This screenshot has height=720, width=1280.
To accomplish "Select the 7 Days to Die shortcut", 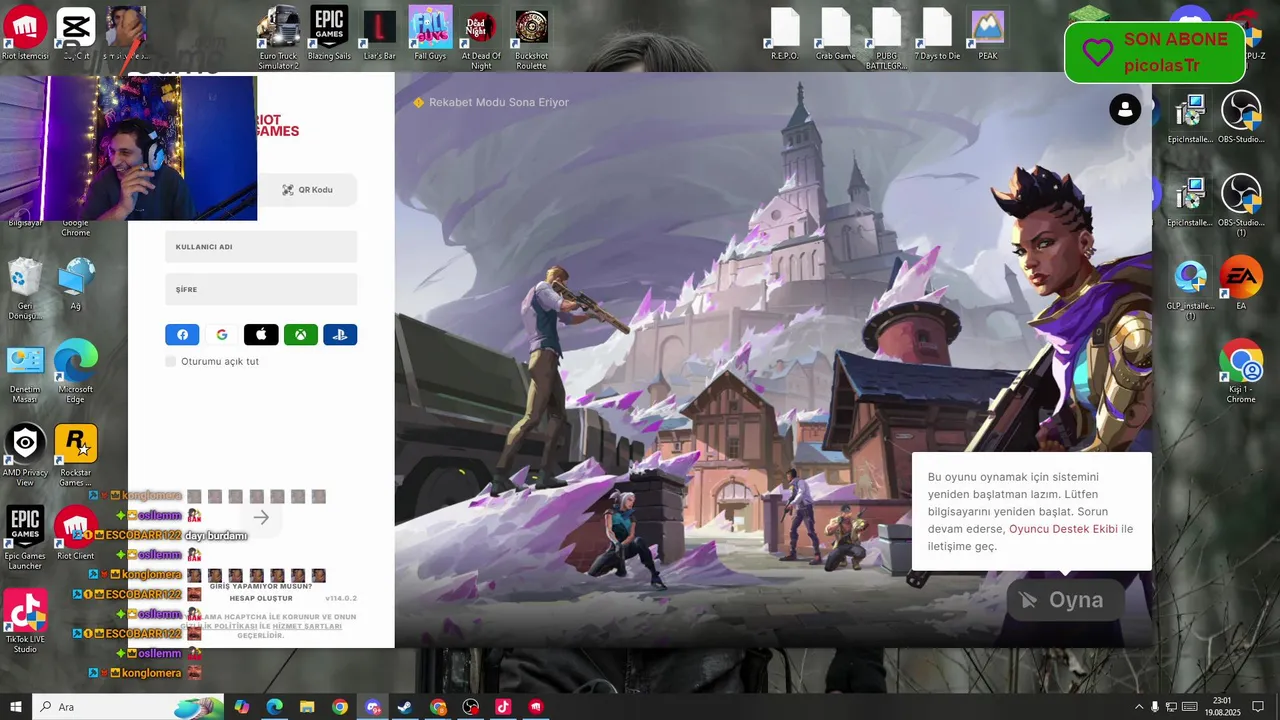I will coord(937,35).
